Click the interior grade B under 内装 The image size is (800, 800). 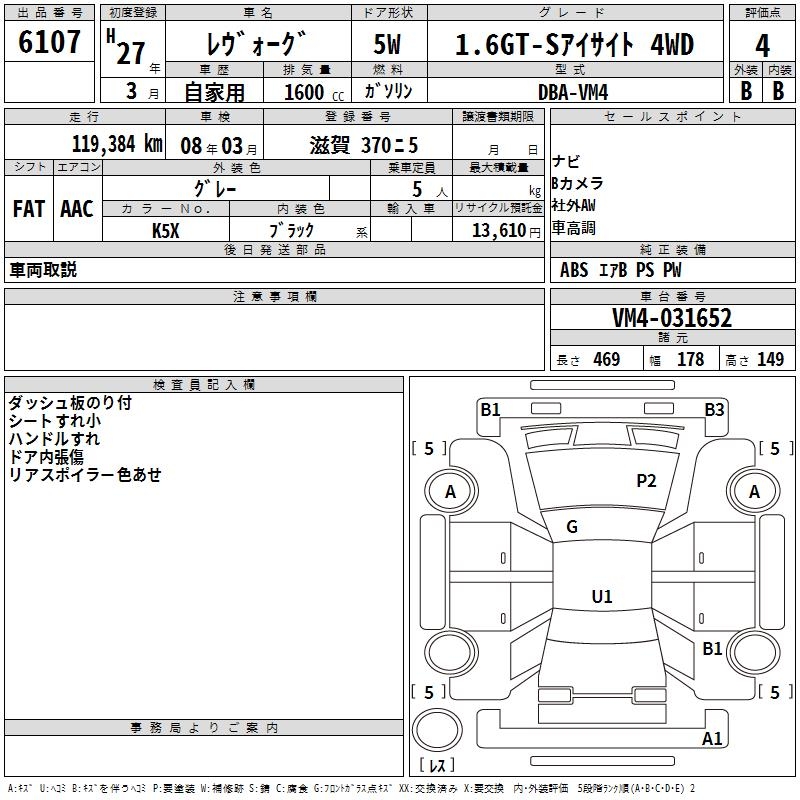click(778, 91)
